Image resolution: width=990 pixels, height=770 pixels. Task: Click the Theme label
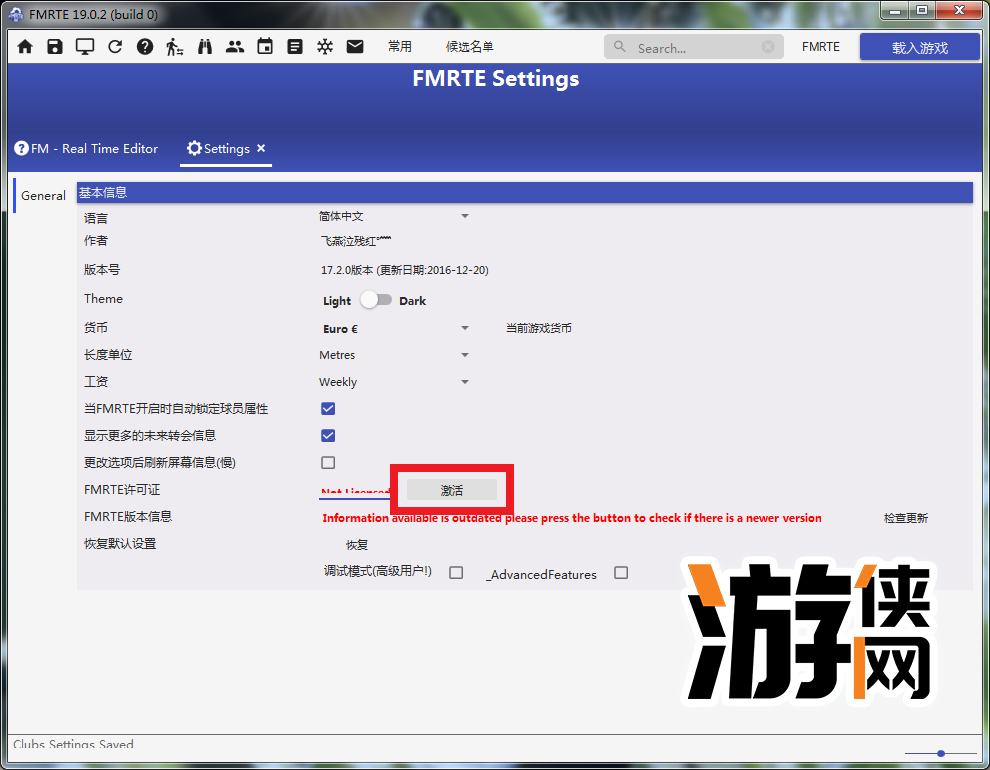click(x=104, y=299)
